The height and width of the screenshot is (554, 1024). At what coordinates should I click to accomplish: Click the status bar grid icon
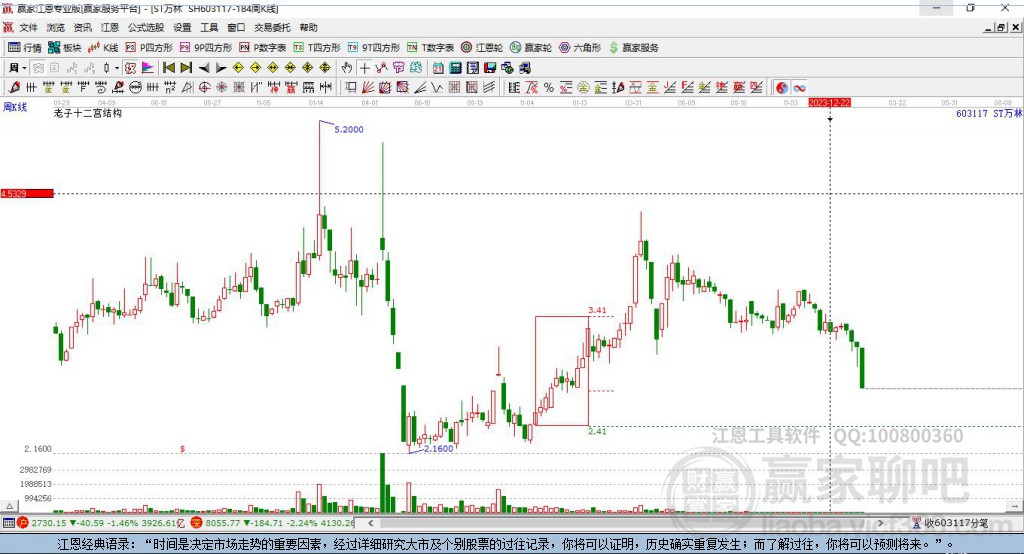point(8,523)
